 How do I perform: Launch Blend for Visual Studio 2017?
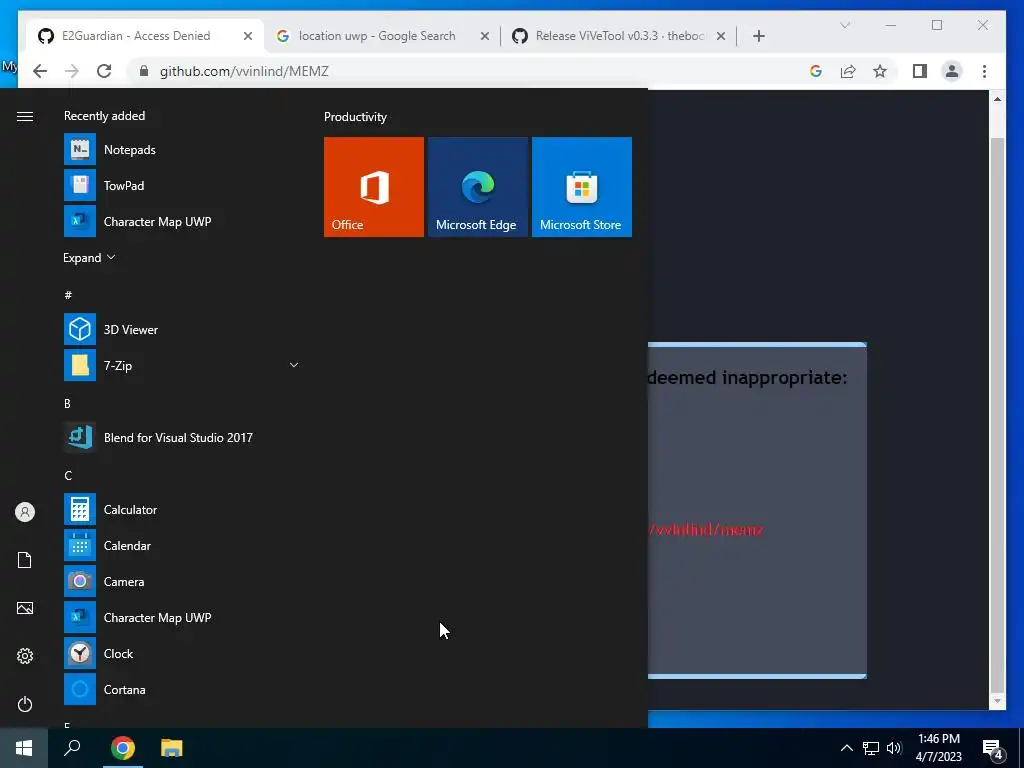click(182, 438)
